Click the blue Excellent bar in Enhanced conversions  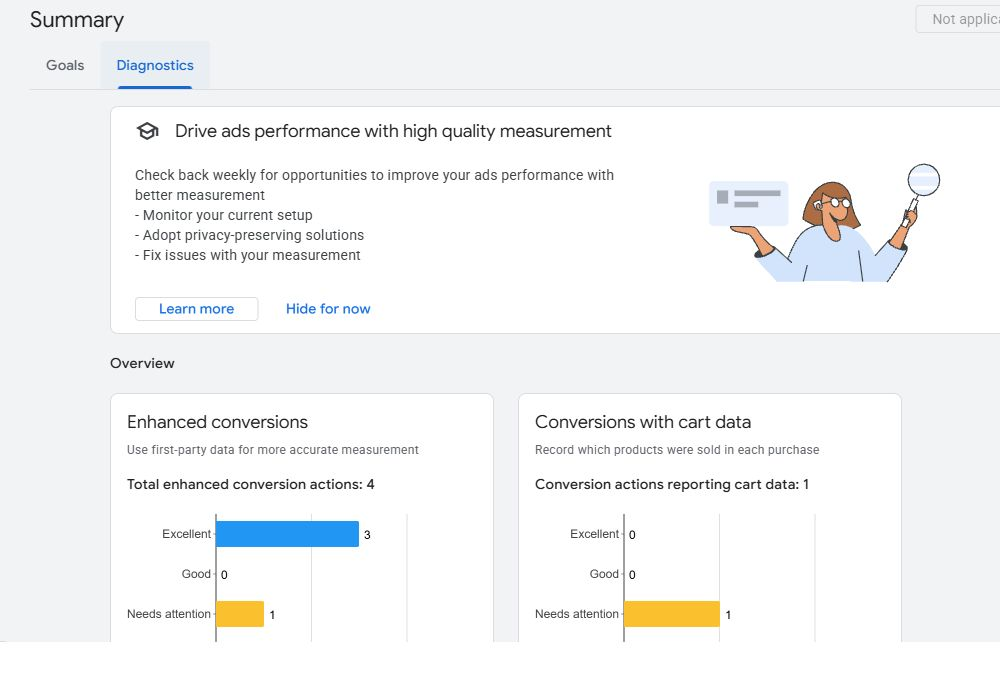(x=288, y=534)
